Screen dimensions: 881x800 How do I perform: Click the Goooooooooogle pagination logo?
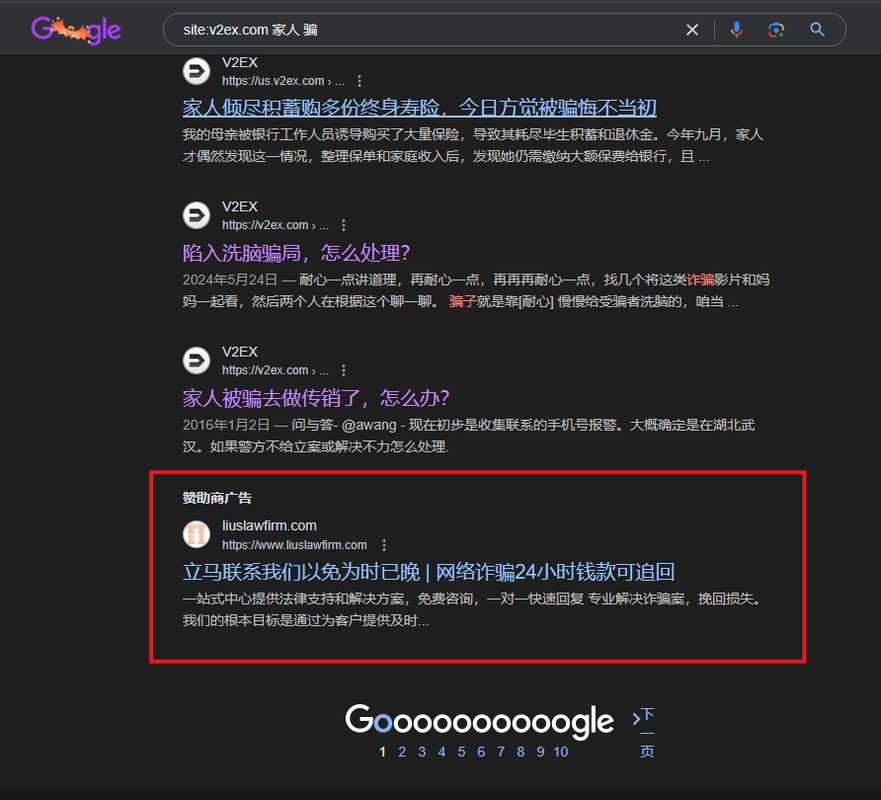point(479,721)
